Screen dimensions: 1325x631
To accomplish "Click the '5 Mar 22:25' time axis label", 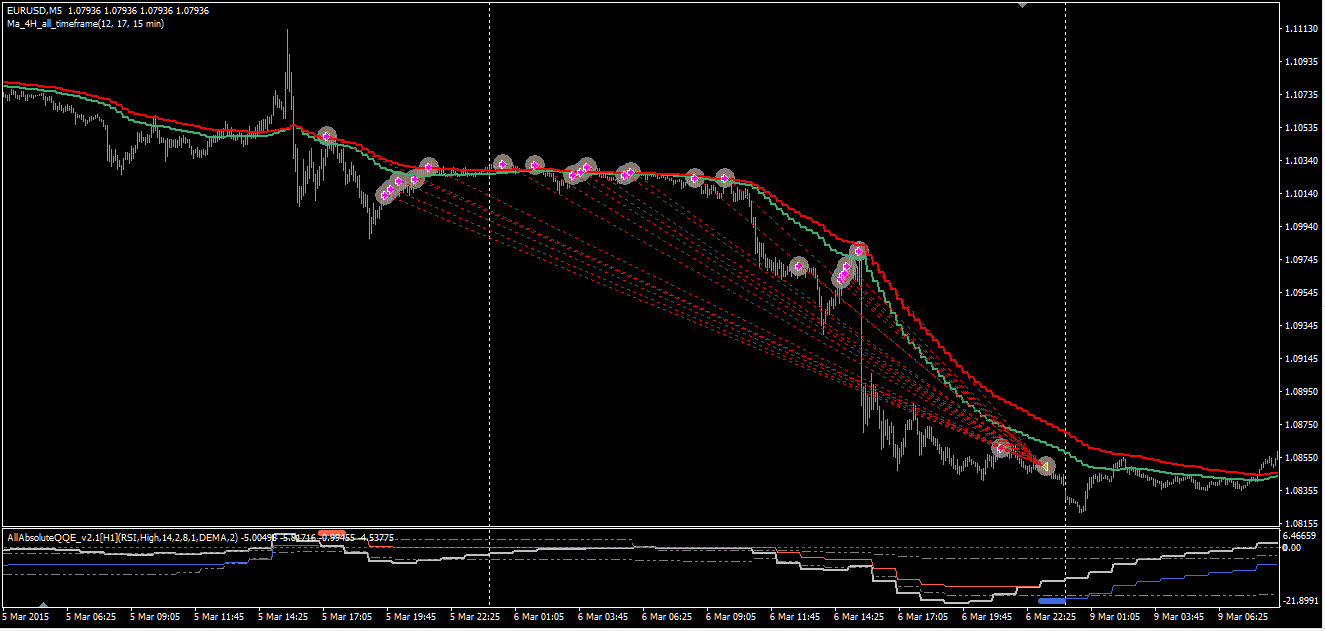I will tap(475, 617).
